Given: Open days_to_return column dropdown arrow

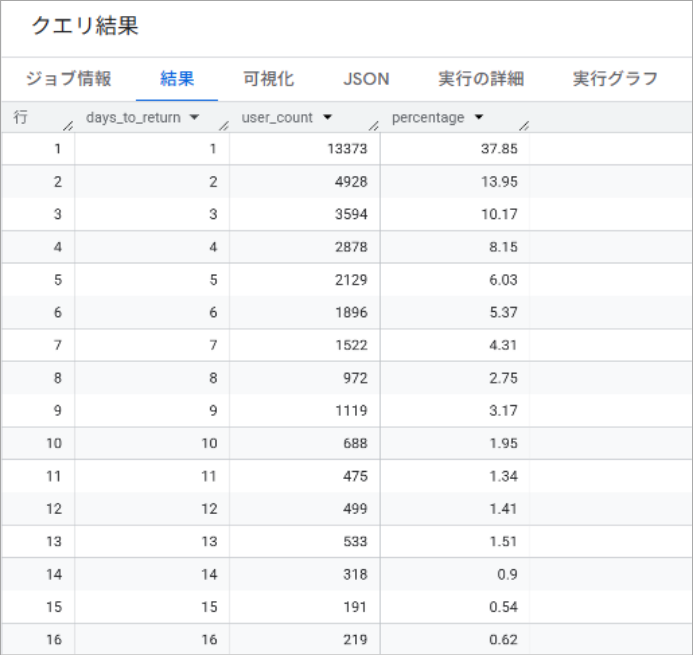Looking at the screenshot, I should pos(194,118).
